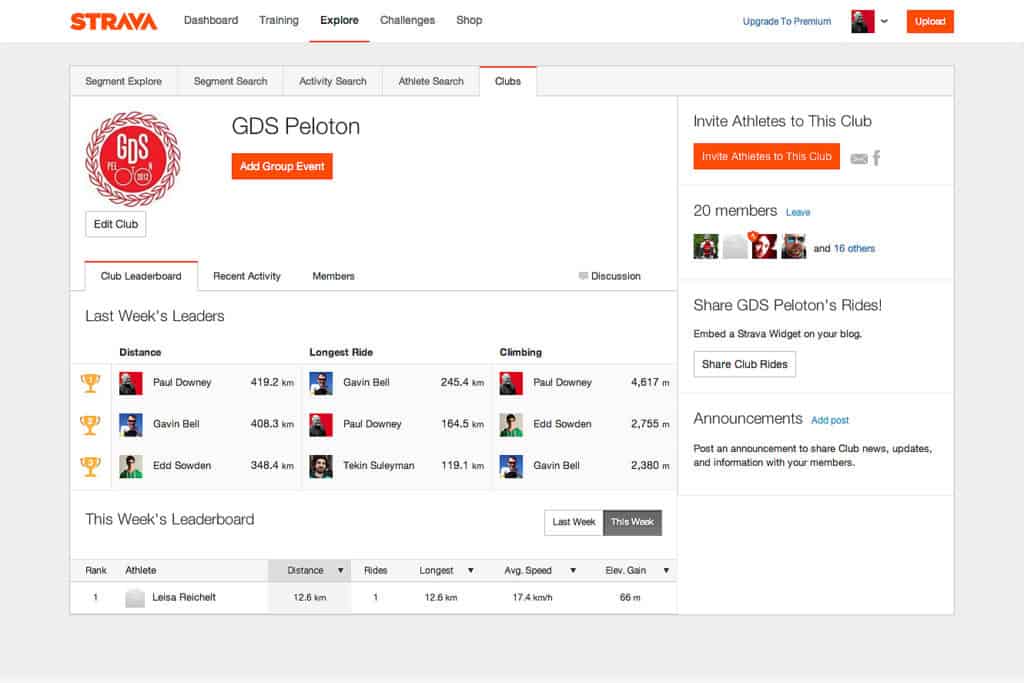The width and height of the screenshot is (1024, 683).
Task: Click Edd Sowden avatar in Climbing column
Action: 511,425
